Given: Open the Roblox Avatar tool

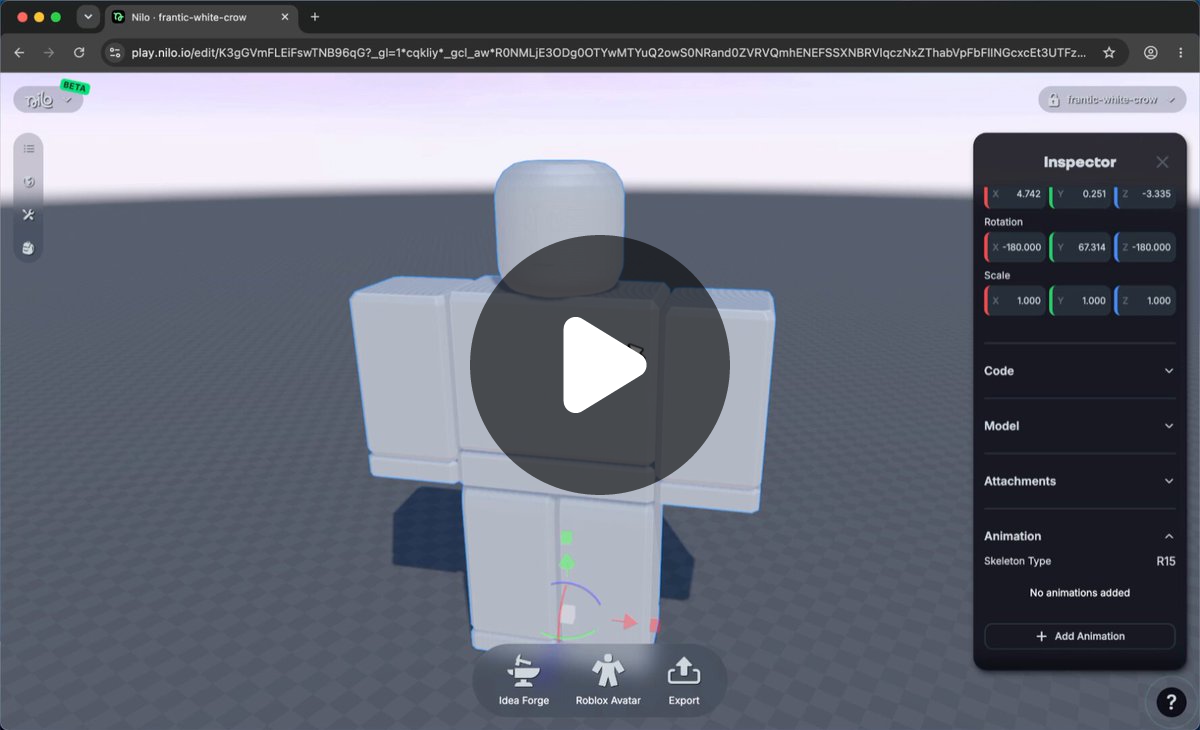Looking at the screenshot, I should click(608, 680).
